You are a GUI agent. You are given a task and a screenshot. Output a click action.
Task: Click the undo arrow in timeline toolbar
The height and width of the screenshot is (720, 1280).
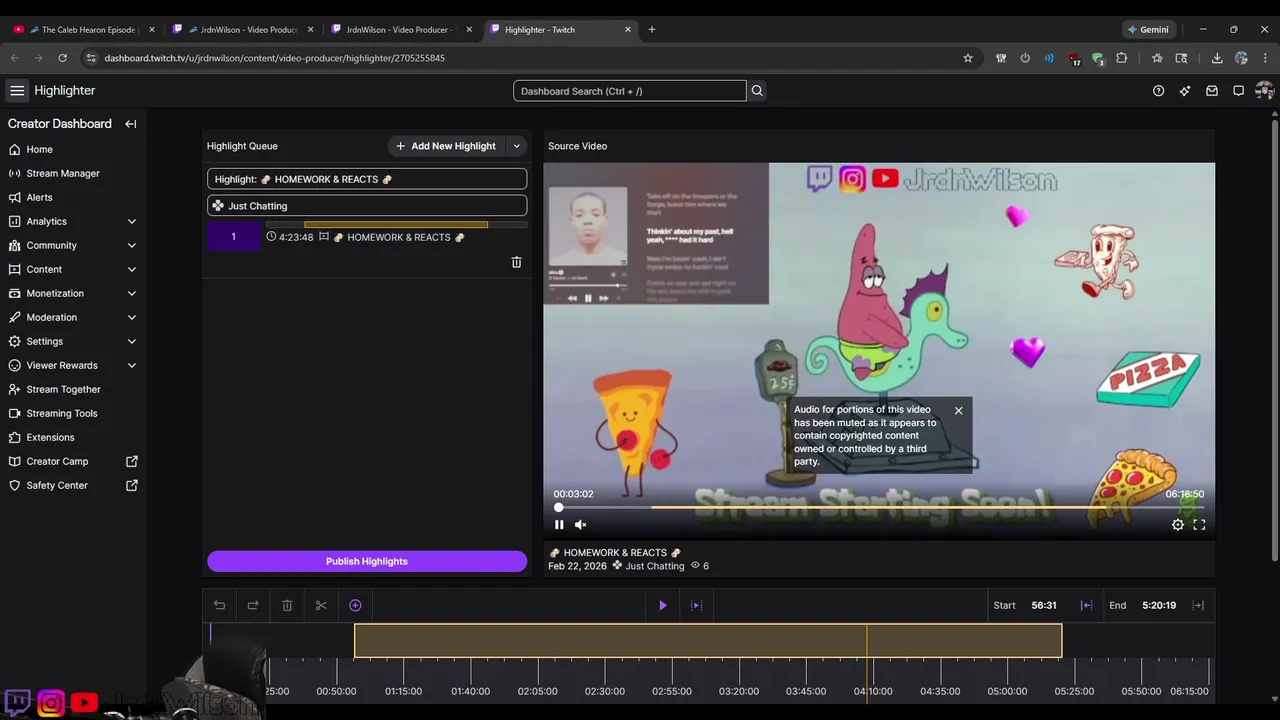[x=220, y=605]
